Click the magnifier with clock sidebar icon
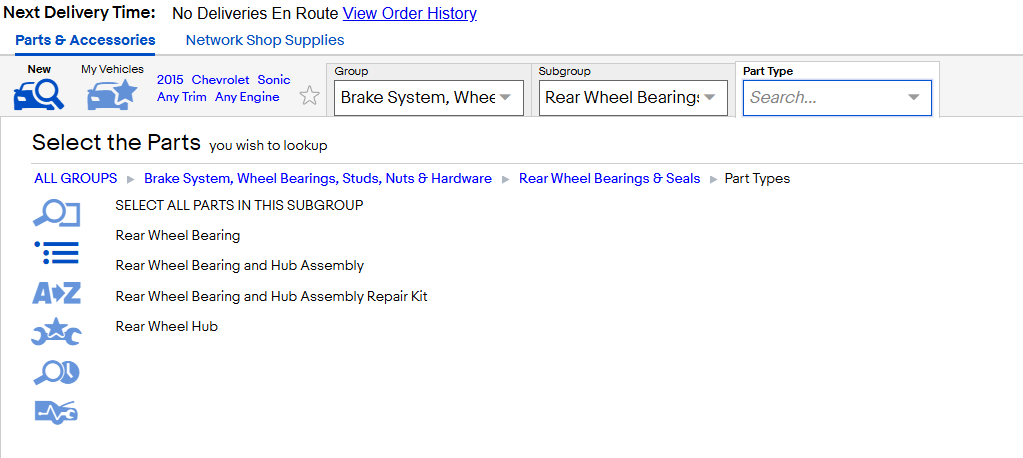Image resolution: width=1023 pixels, height=458 pixels. tap(56, 373)
